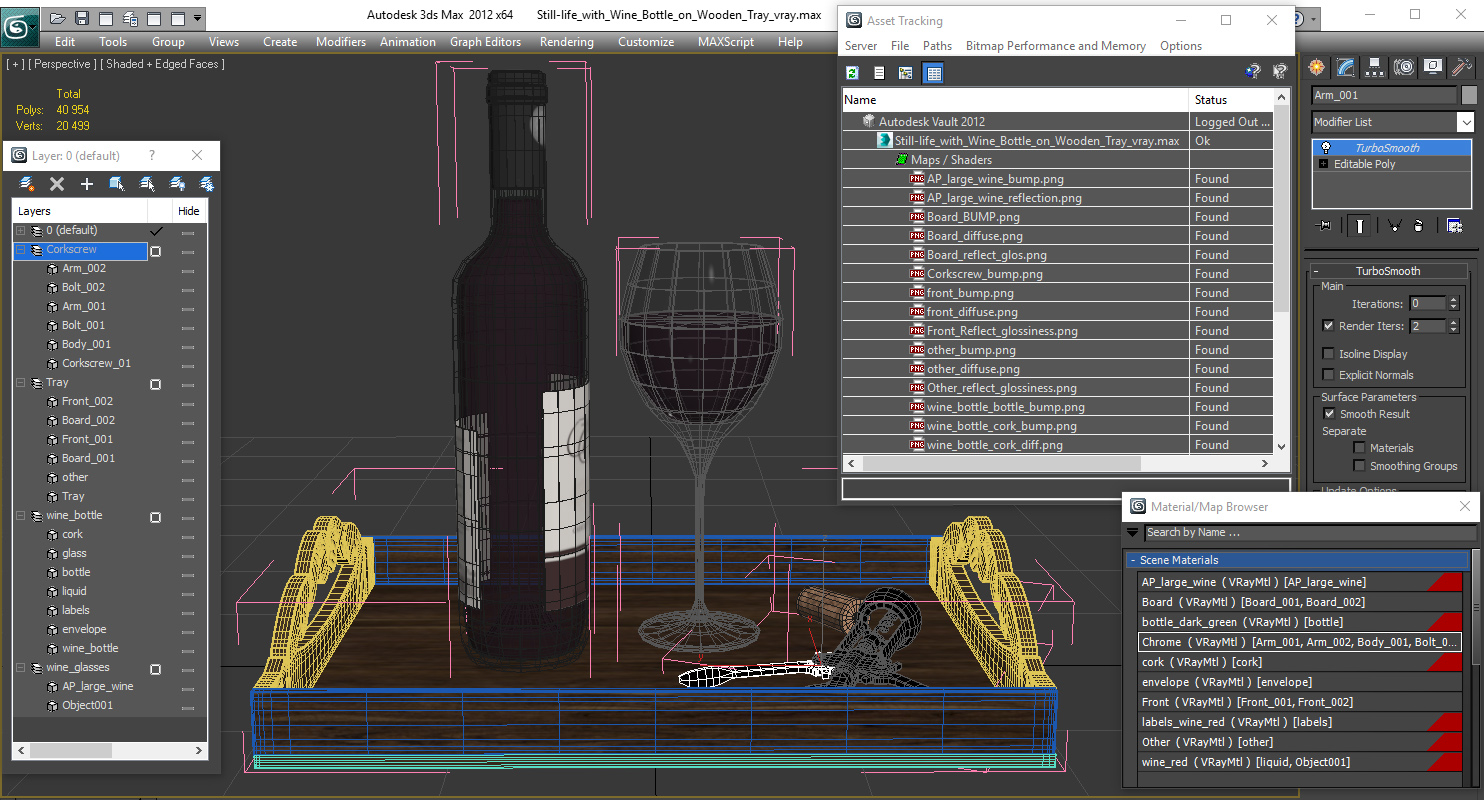The image size is (1484, 800).
Task: Click the Save File floppy disk icon
Action: click(x=82, y=18)
